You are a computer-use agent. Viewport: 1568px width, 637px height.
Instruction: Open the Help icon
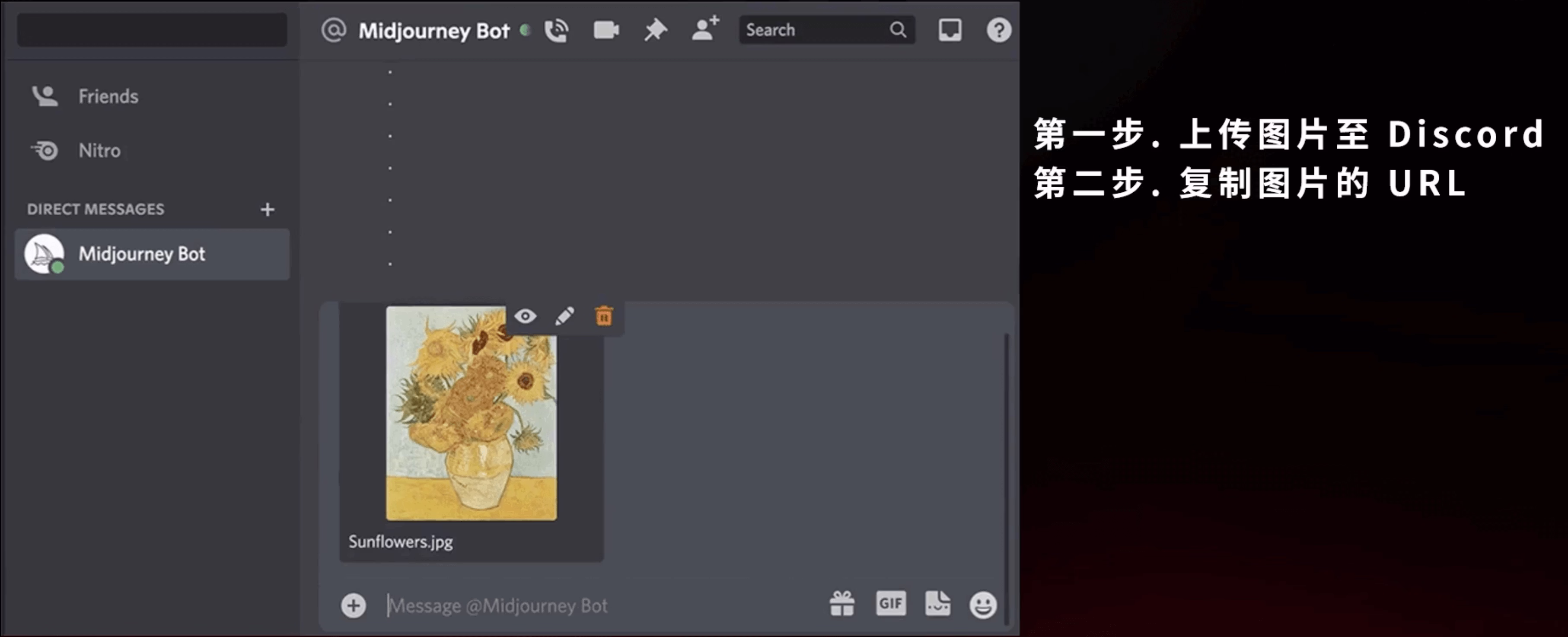click(998, 30)
